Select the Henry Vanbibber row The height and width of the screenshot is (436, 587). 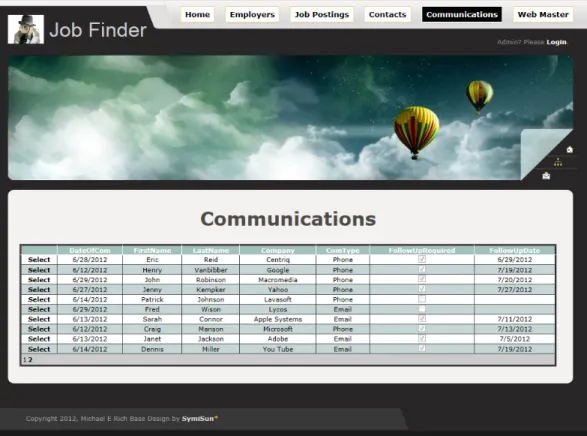click(x=39, y=270)
